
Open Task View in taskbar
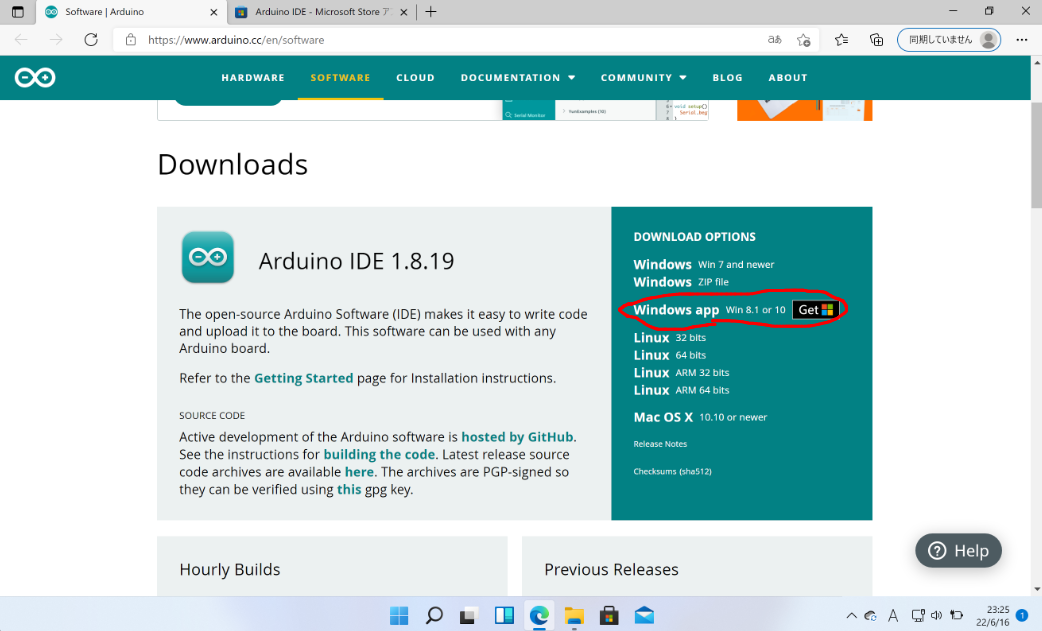click(469, 616)
